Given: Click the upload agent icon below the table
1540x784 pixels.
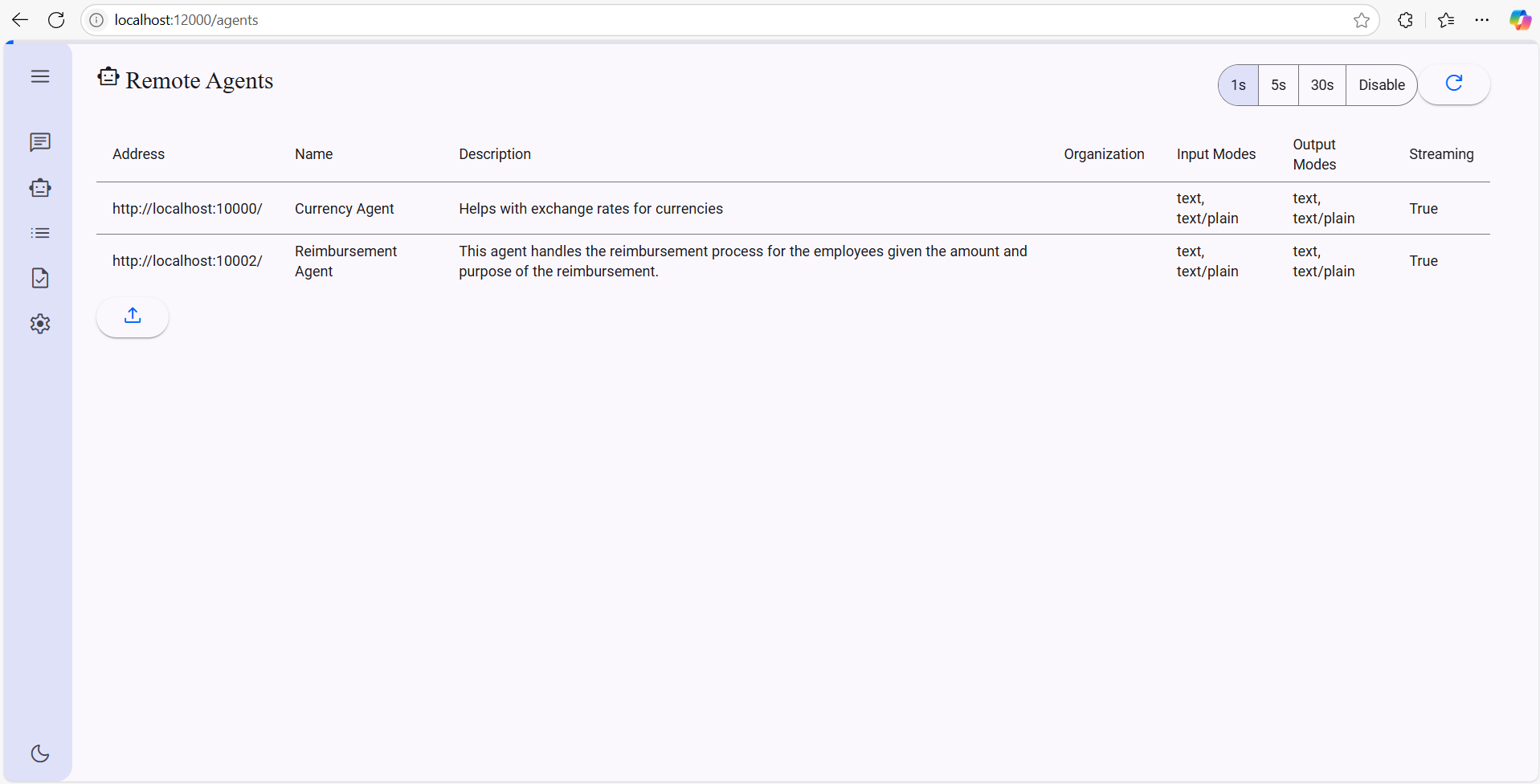Looking at the screenshot, I should pyautogui.click(x=133, y=316).
